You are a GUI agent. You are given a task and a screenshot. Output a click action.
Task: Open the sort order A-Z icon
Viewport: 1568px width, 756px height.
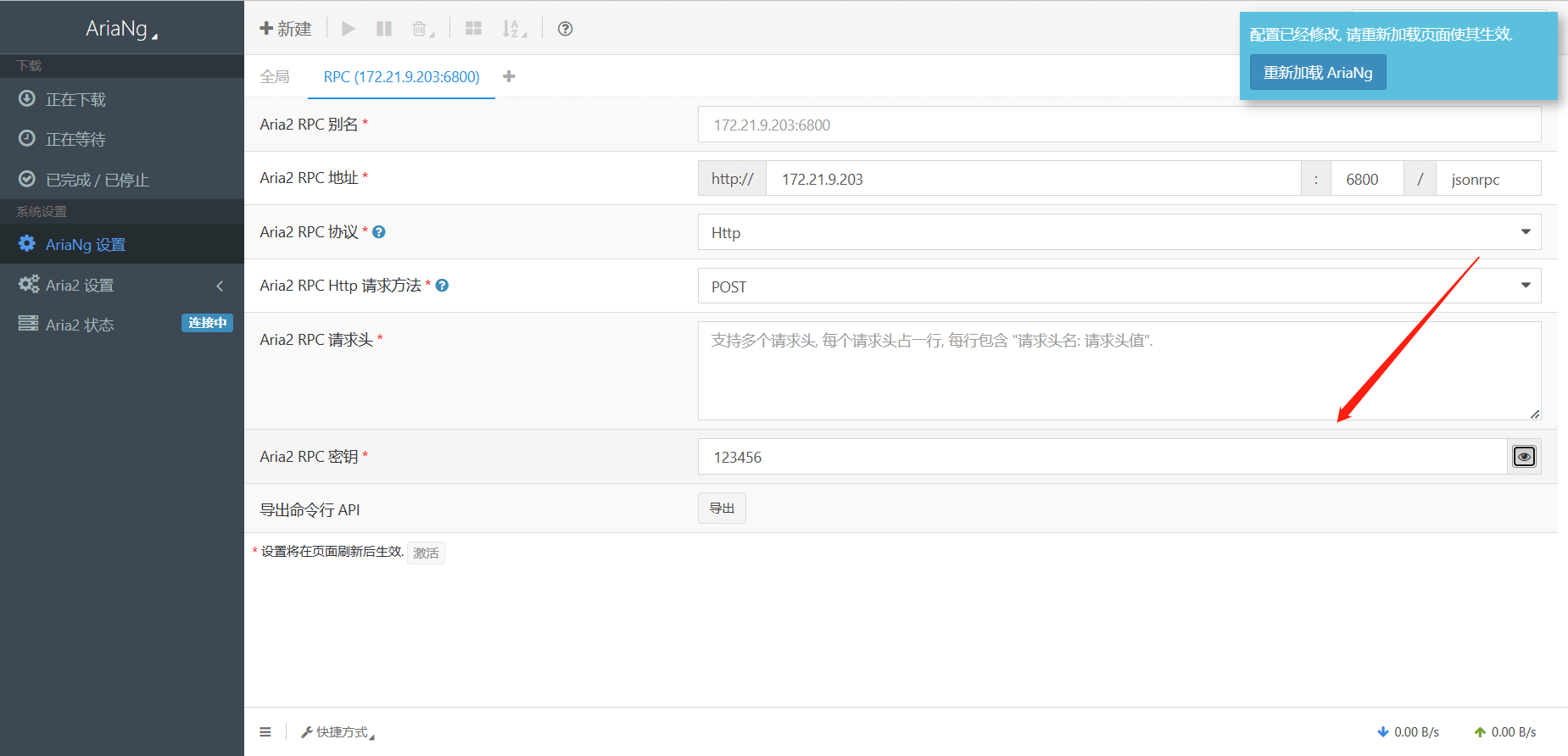tap(513, 29)
